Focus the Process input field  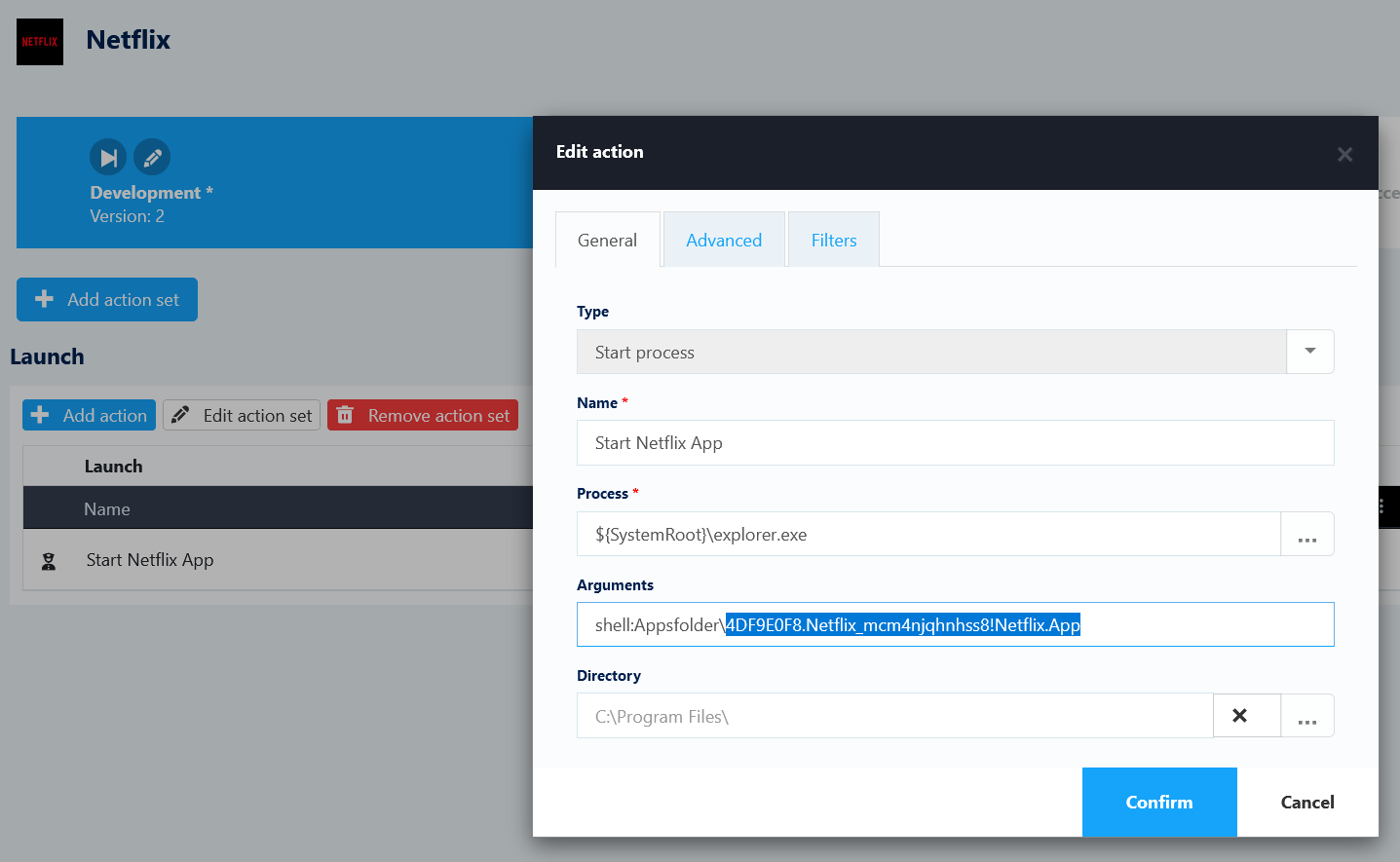[x=928, y=534]
